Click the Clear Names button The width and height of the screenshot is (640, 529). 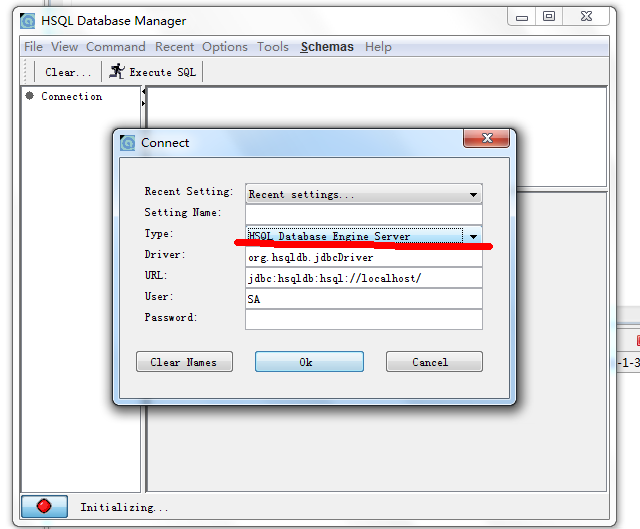click(184, 362)
